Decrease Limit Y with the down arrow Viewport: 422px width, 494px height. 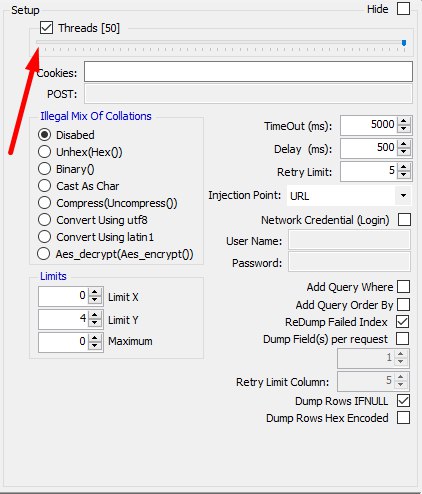95,322
